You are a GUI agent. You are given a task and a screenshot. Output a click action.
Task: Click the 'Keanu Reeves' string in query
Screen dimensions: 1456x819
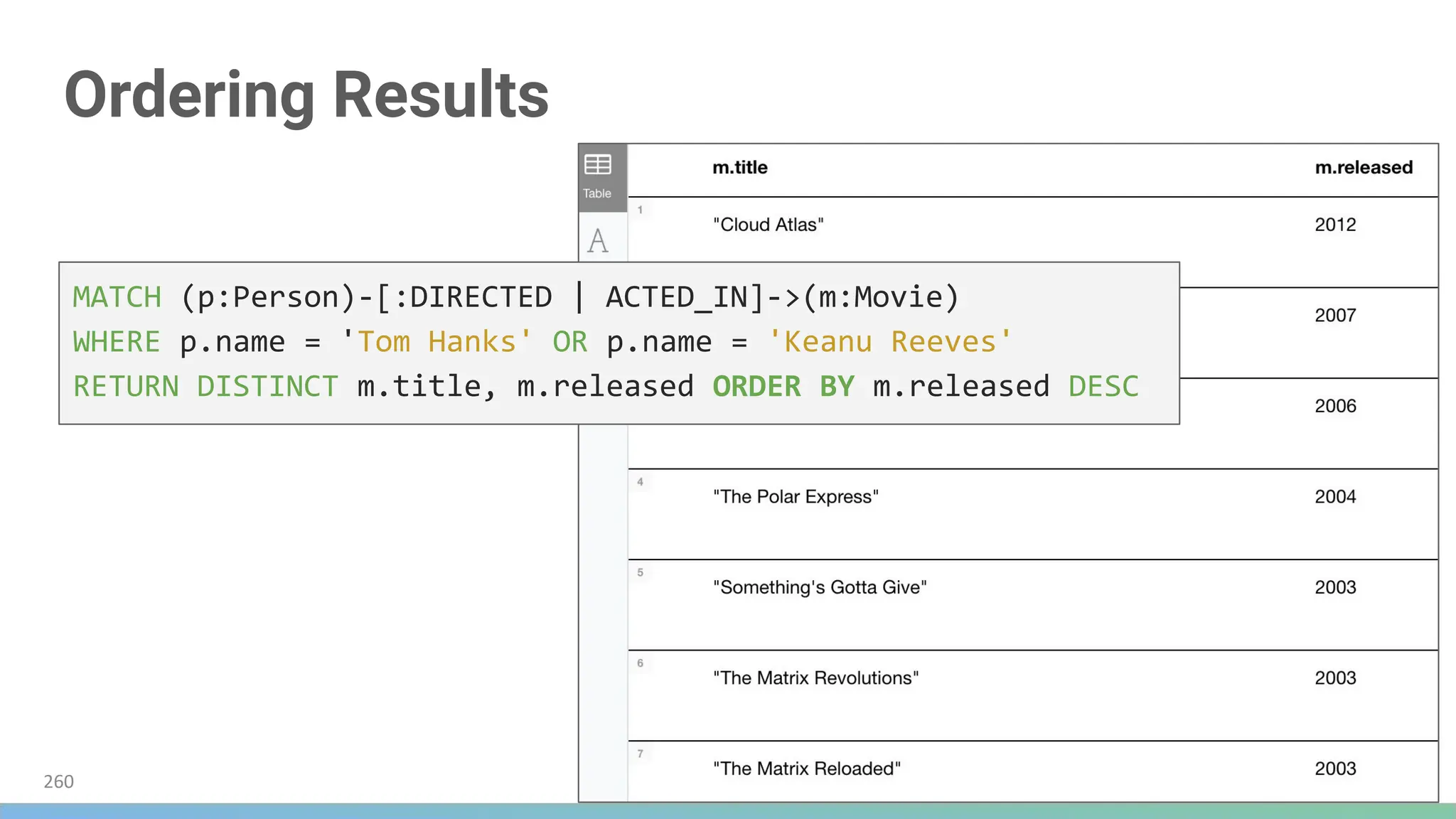[x=890, y=342]
